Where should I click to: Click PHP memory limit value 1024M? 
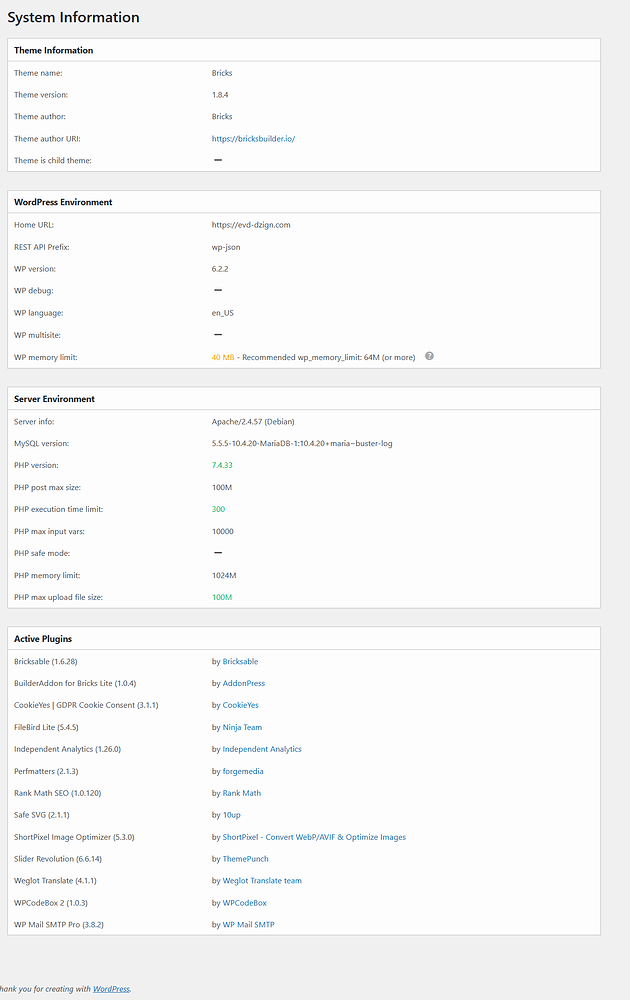pyautogui.click(x=224, y=575)
